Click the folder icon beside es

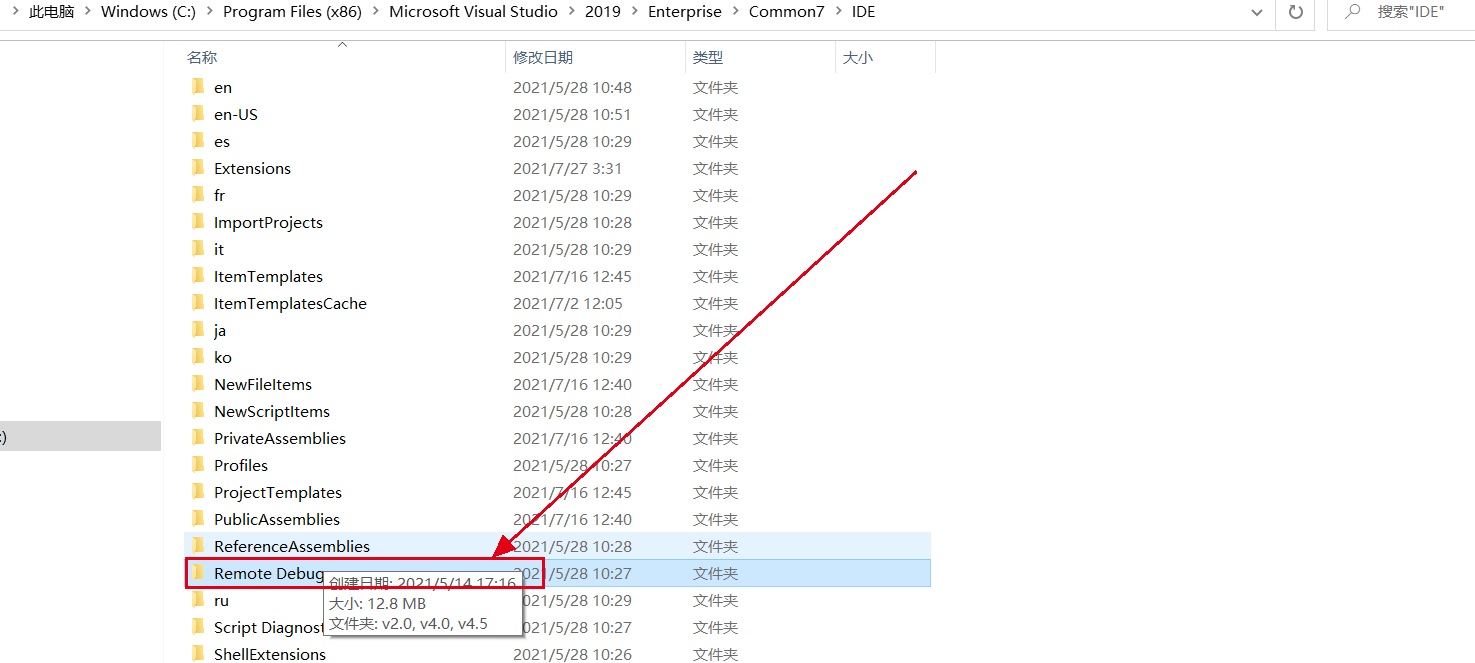pyautogui.click(x=197, y=141)
